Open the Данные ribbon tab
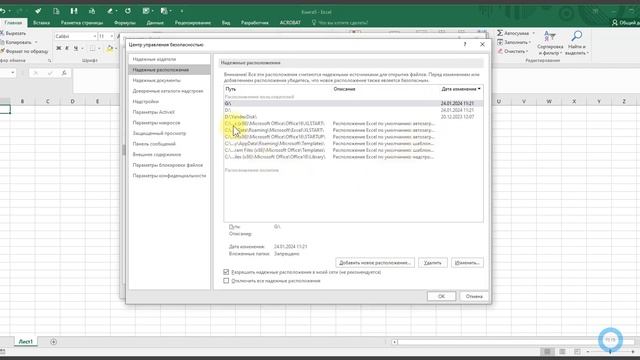The image size is (640, 360). click(155, 23)
